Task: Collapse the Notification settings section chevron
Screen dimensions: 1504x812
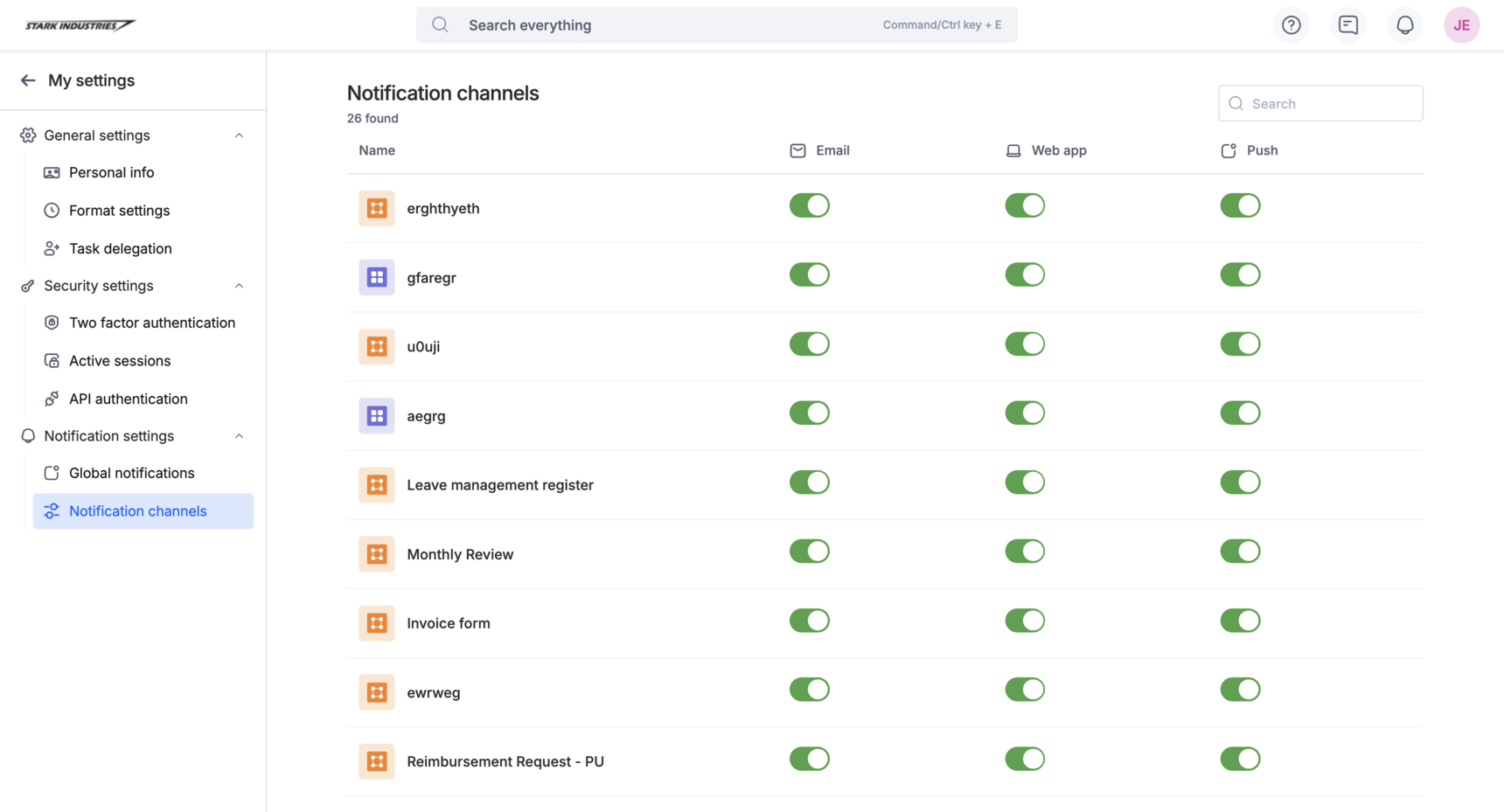Action: pos(239,436)
